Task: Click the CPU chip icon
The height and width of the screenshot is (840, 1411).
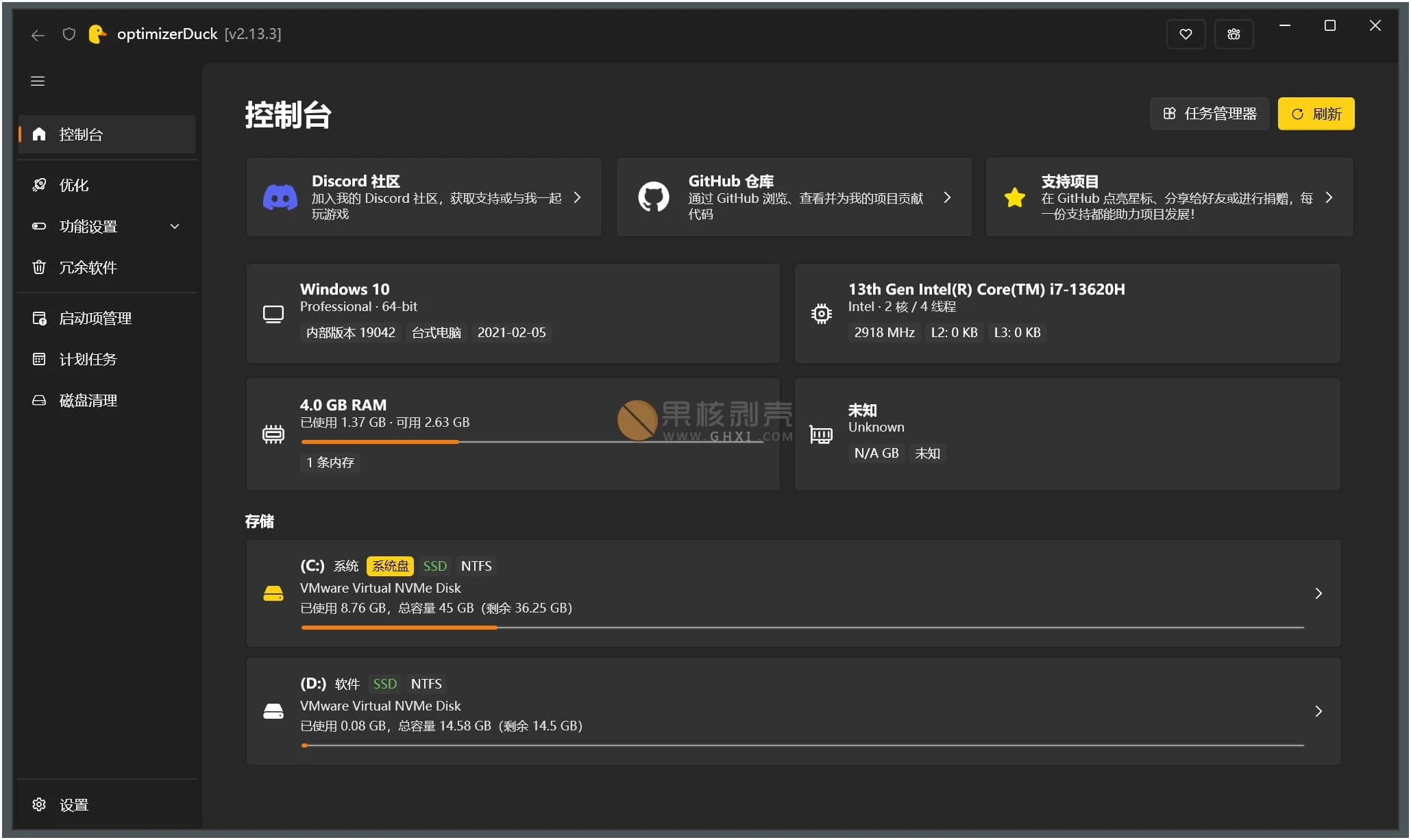Action: [x=821, y=314]
